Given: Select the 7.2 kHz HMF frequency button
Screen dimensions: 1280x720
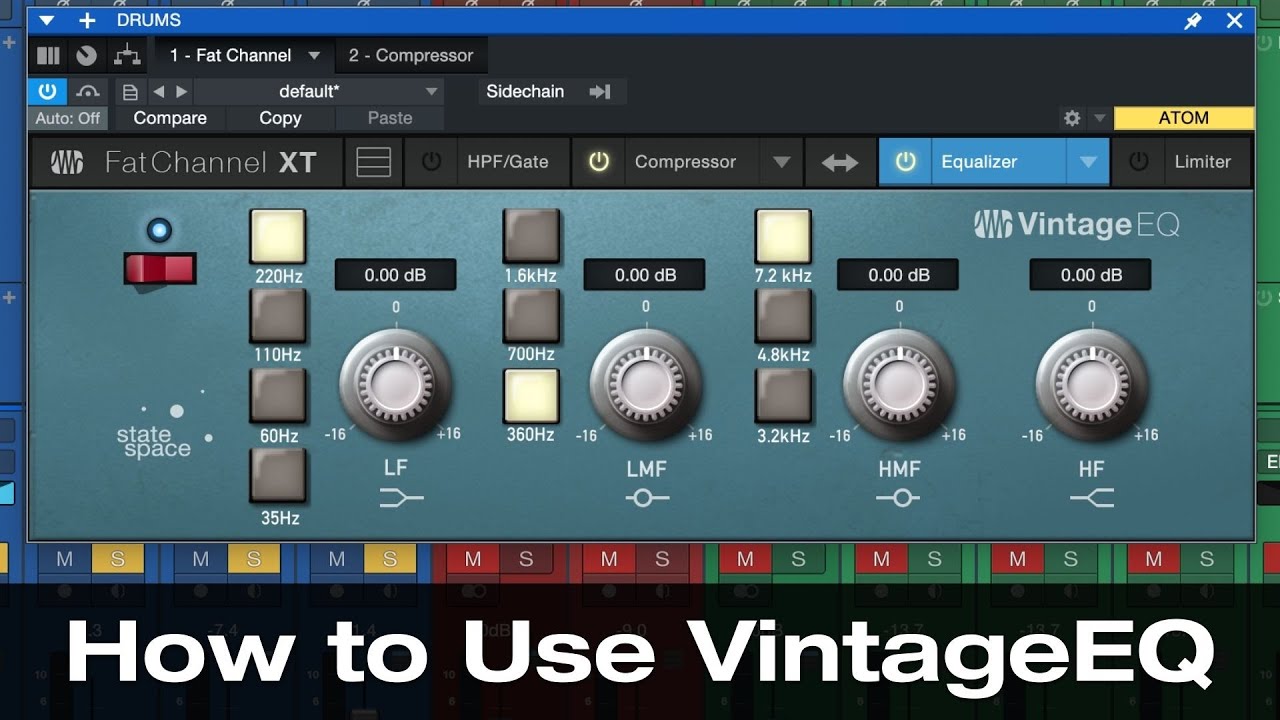Looking at the screenshot, I should [783, 236].
